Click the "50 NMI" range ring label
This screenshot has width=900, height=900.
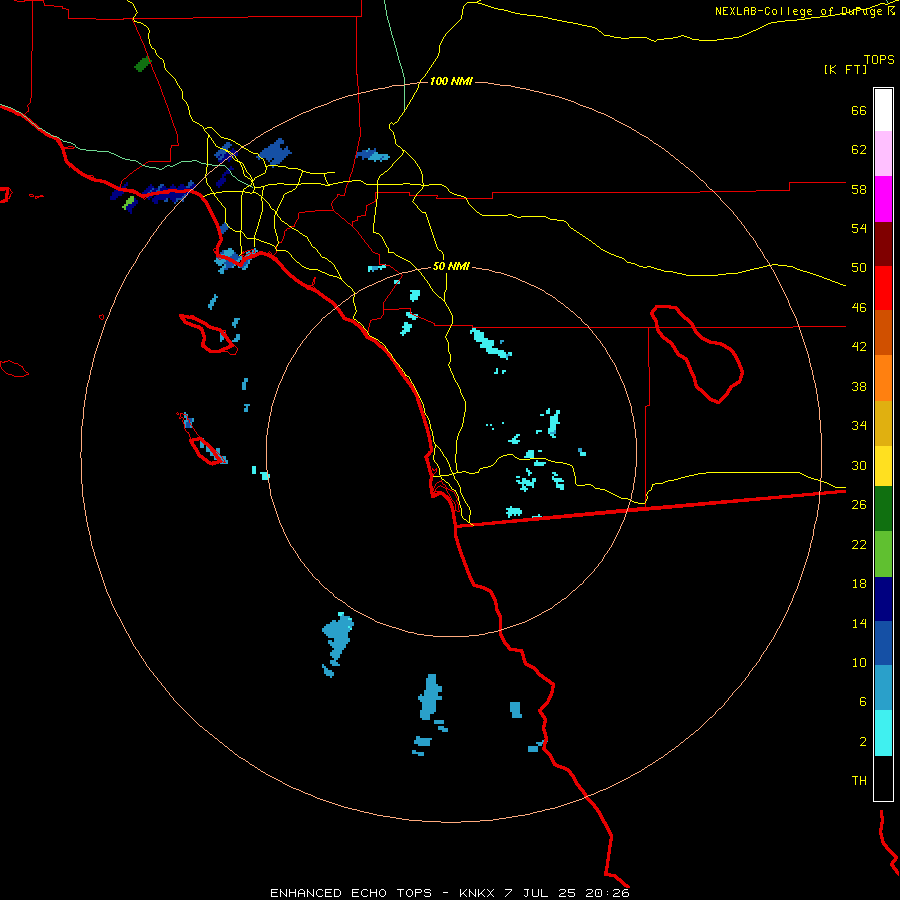point(451,267)
